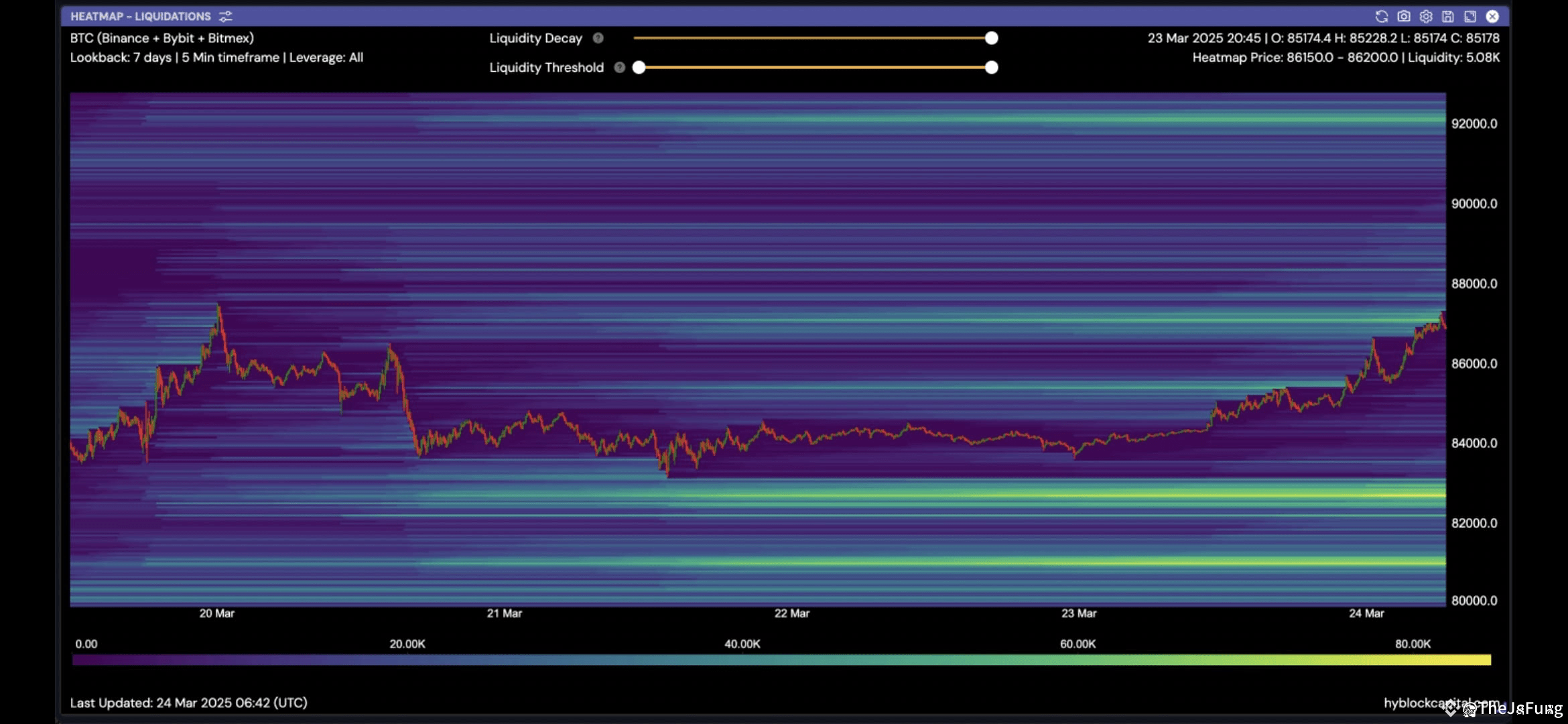Screen dimensions: 1568x724
Task: Click the 'Last Updated: 24 Mar 2025 06:42 (UTC)' text
Action: (189, 703)
